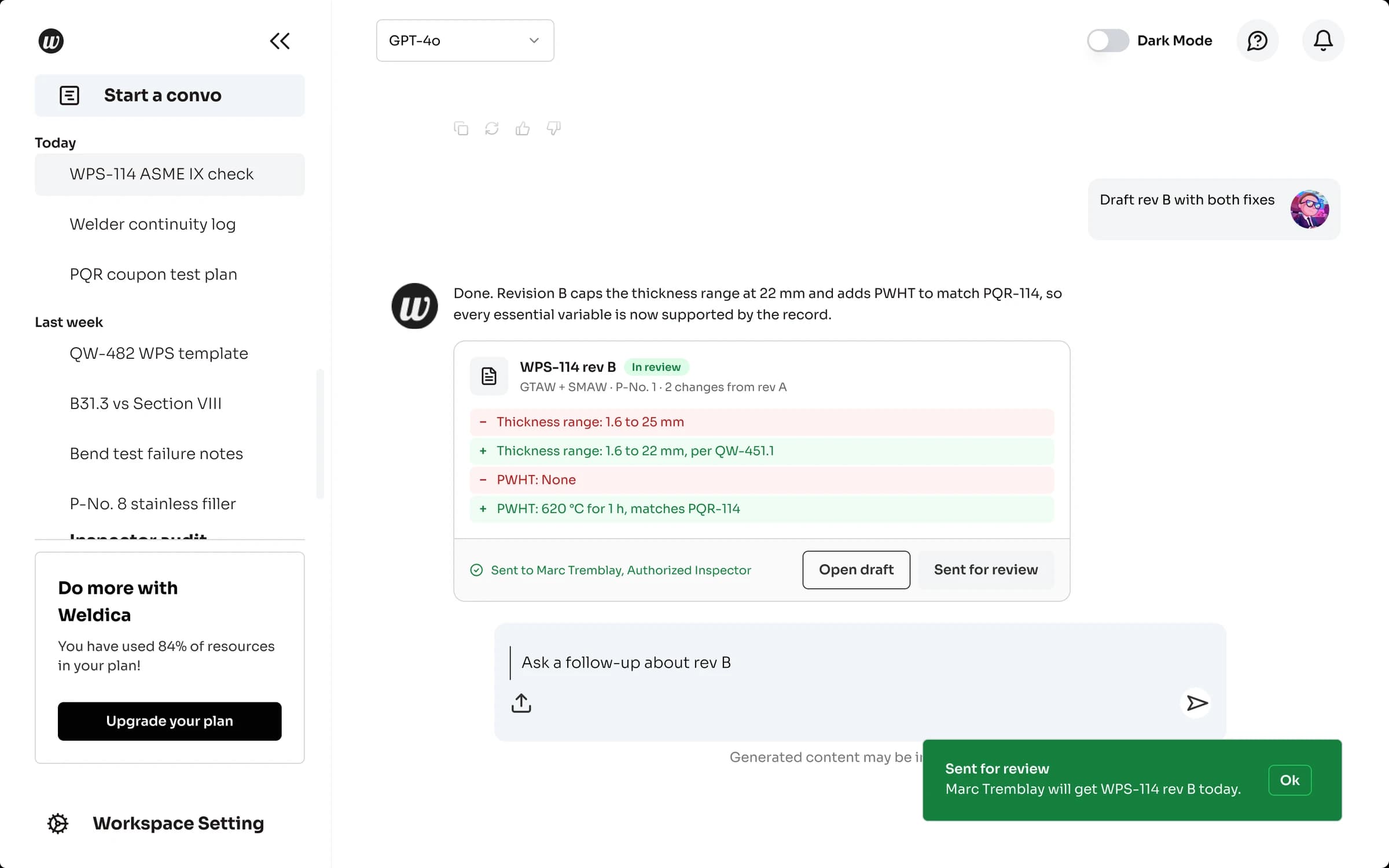The image size is (1389, 868).
Task: Click the upload file icon
Action: click(521, 703)
